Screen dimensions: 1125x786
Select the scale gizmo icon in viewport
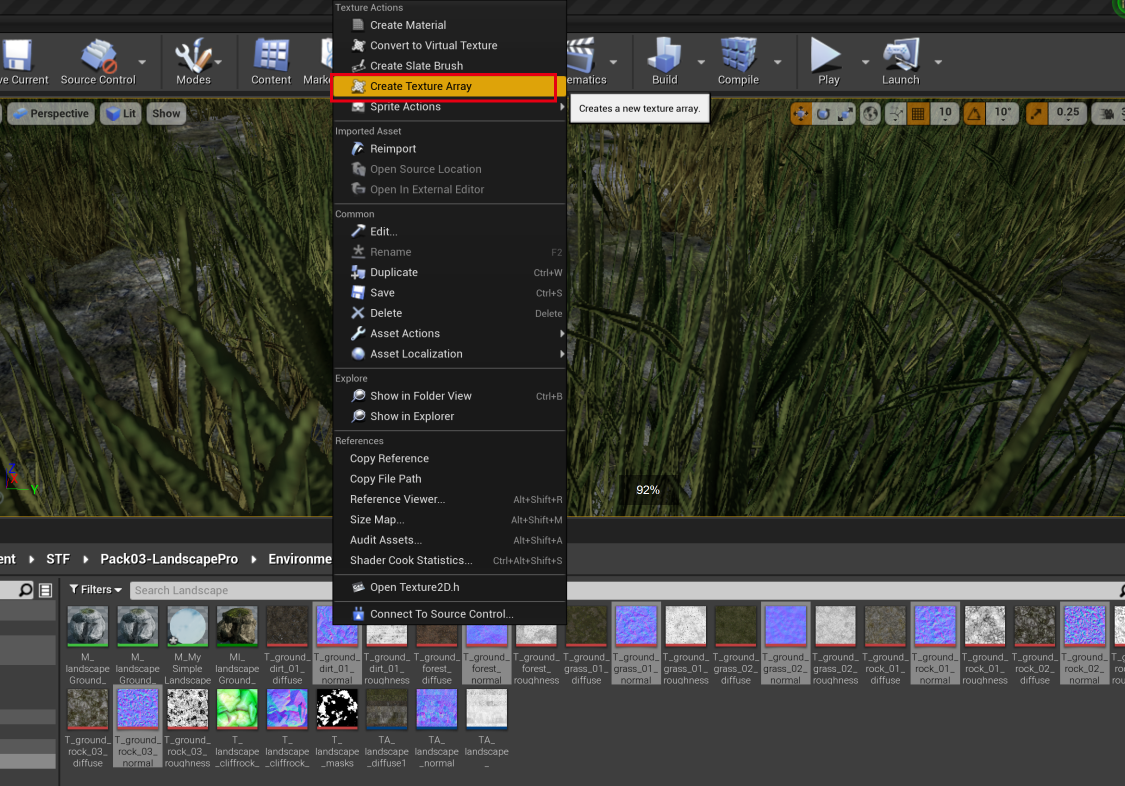pyautogui.click(x=845, y=113)
